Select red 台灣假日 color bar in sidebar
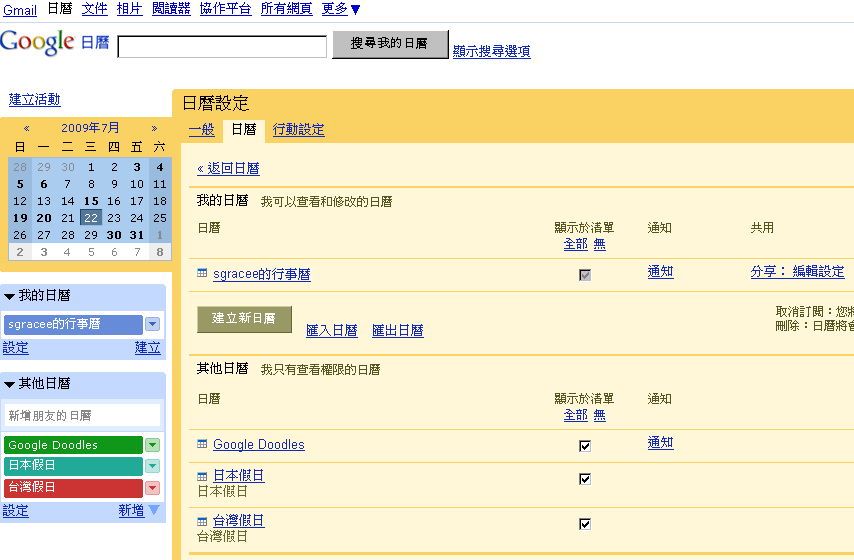 click(73, 488)
